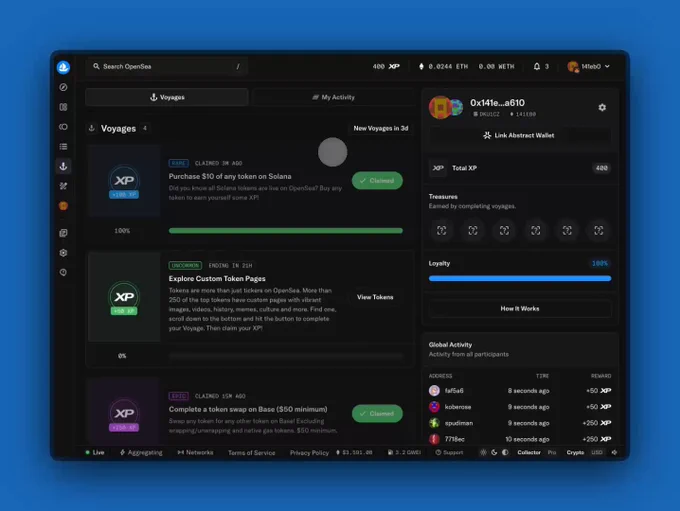This screenshot has width=680, height=511.
Task: Switch to the Voyages tab
Action: pyautogui.click(x=167, y=97)
